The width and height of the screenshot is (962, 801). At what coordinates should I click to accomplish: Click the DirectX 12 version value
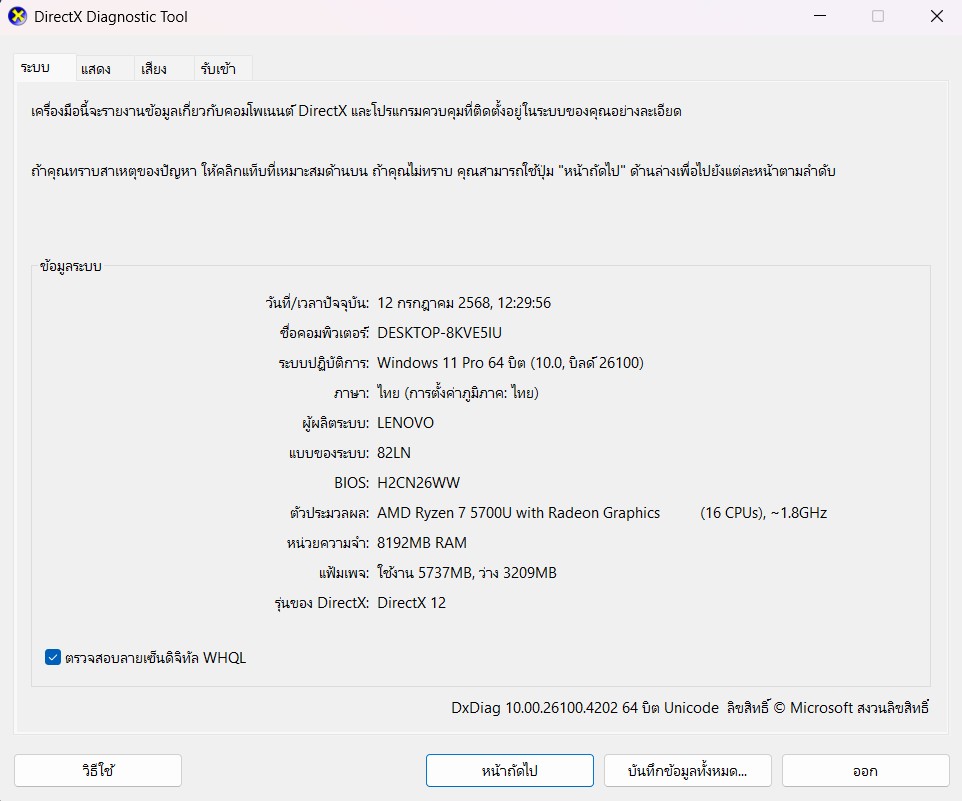(x=411, y=603)
